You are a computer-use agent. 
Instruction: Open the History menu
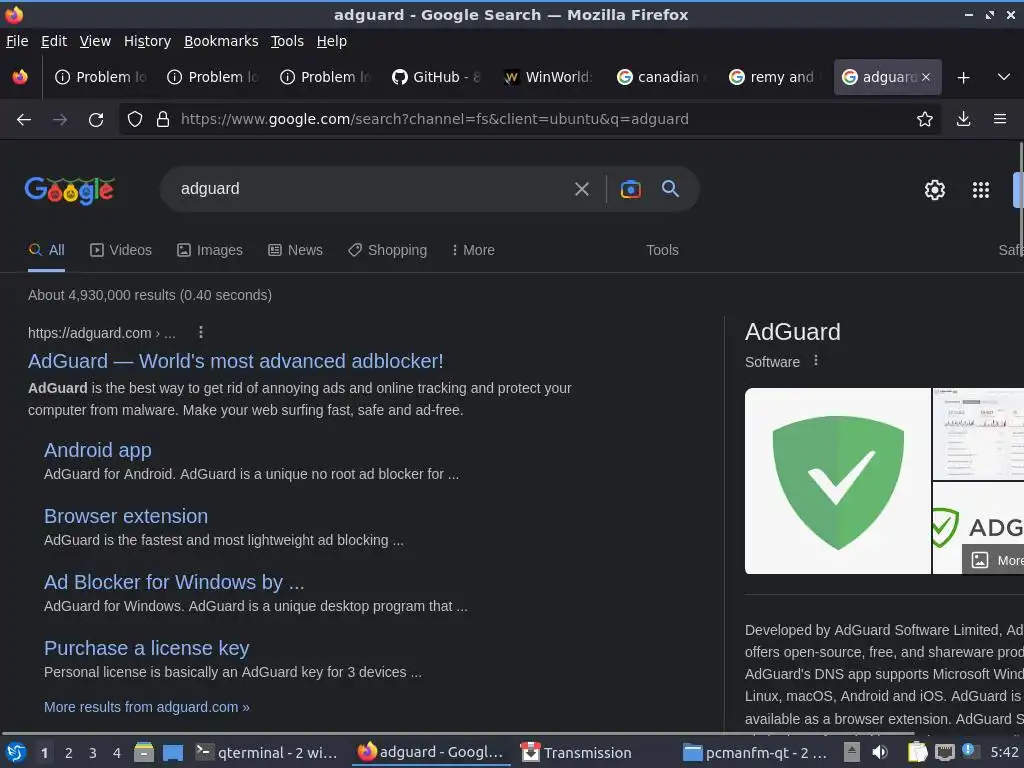tap(147, 41)
